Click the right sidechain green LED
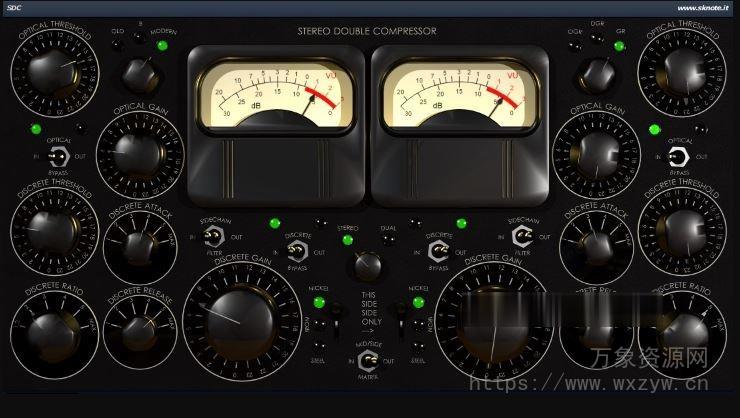This screenshot has height=418, width=740. tap(462, 223)
